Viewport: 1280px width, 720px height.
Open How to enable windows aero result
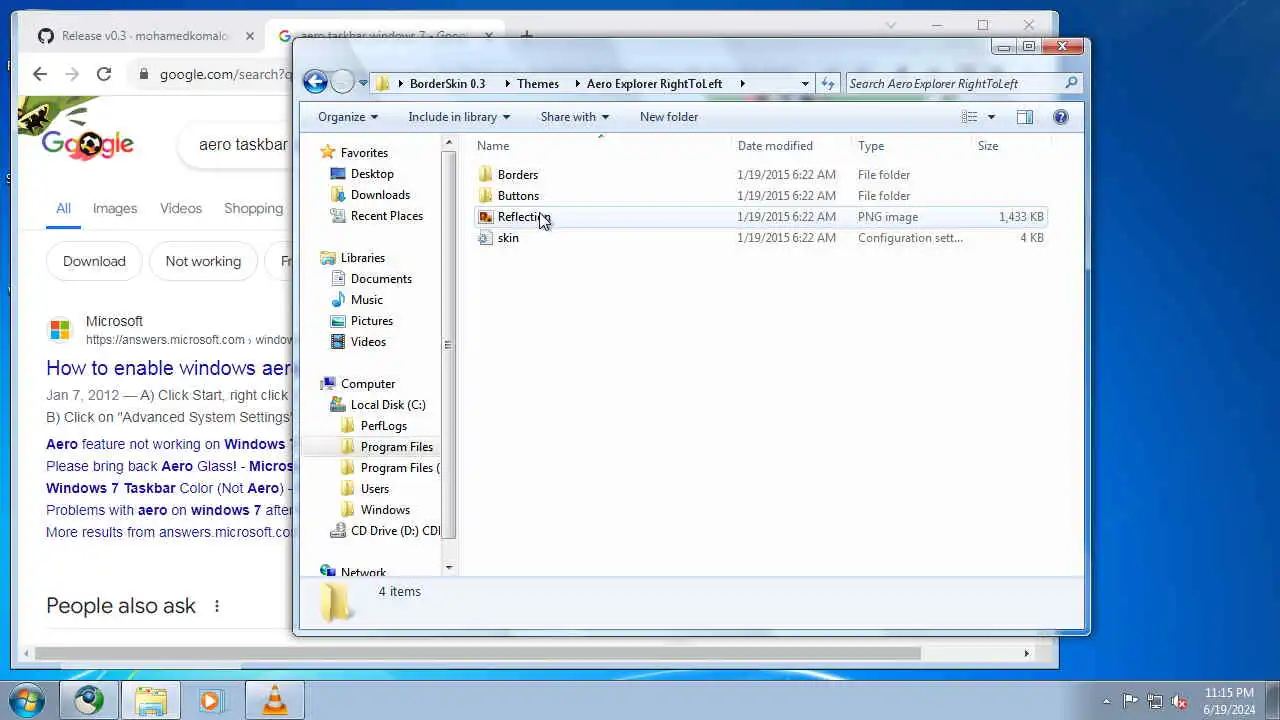169,368
